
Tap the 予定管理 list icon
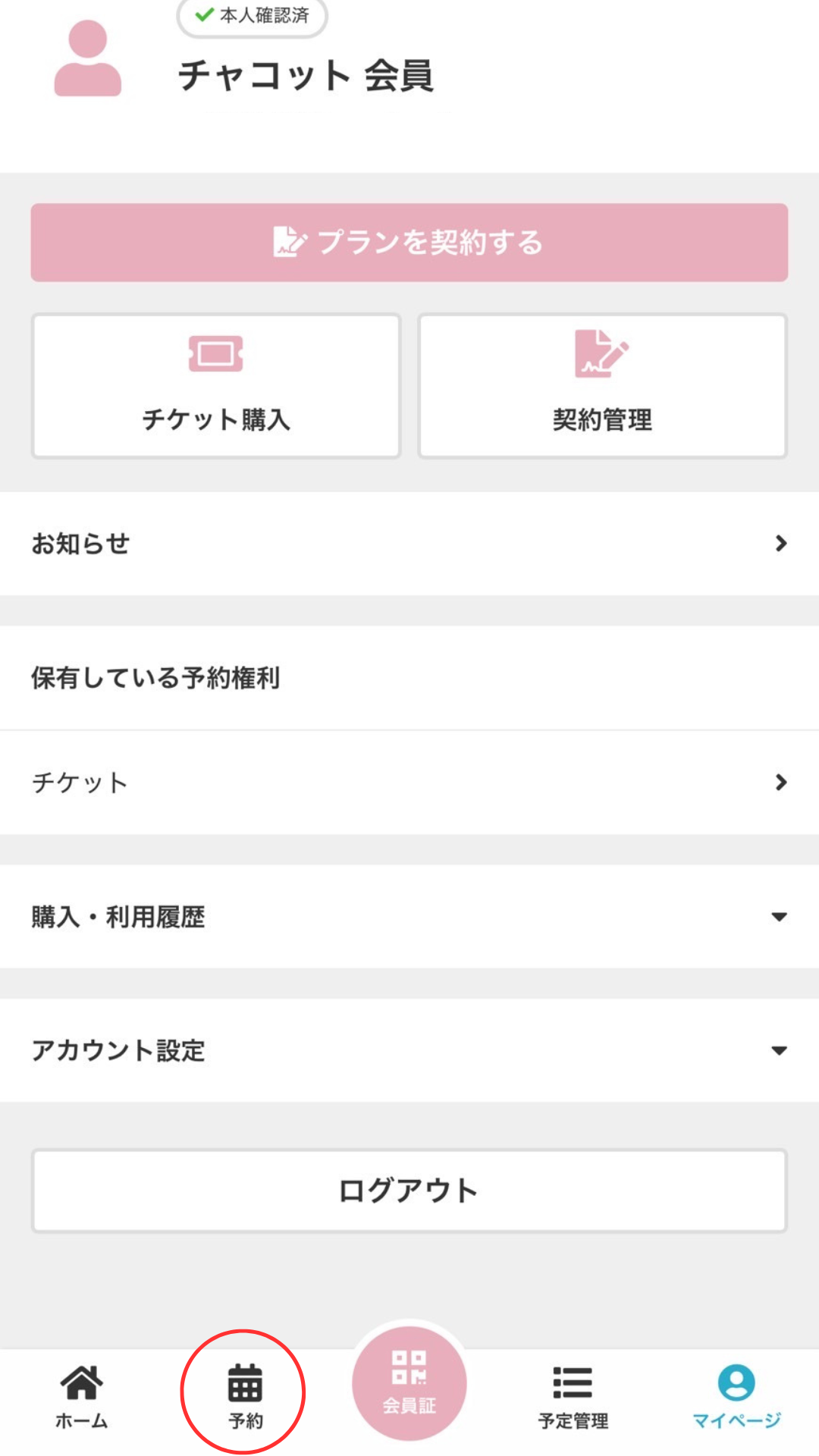[573, 1382]
